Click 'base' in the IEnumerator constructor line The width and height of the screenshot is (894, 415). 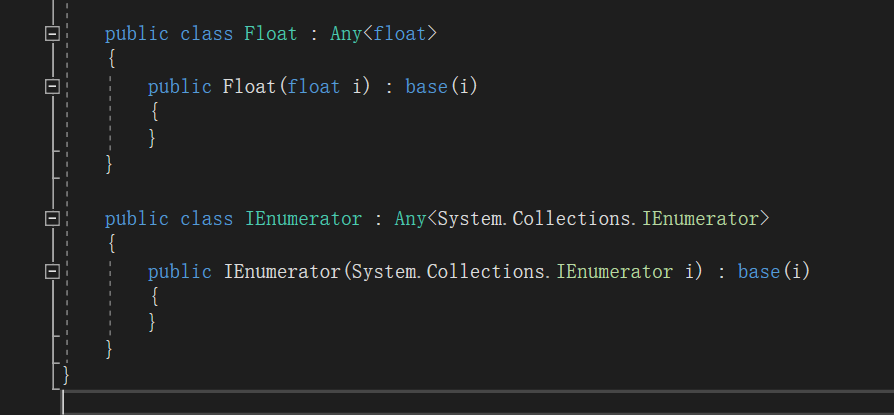(x=759, y=271)
